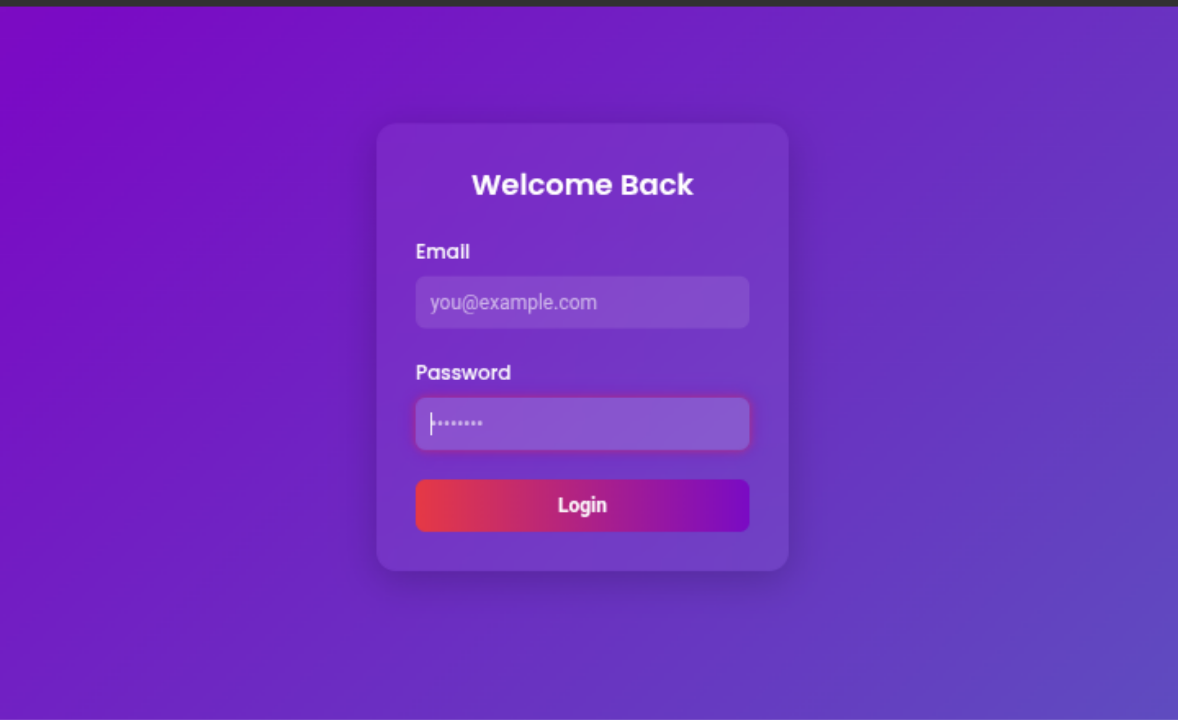Screen dimensions: 1178x720
Task: Click empty card area below Login button
Action: [x=582, y=551]
